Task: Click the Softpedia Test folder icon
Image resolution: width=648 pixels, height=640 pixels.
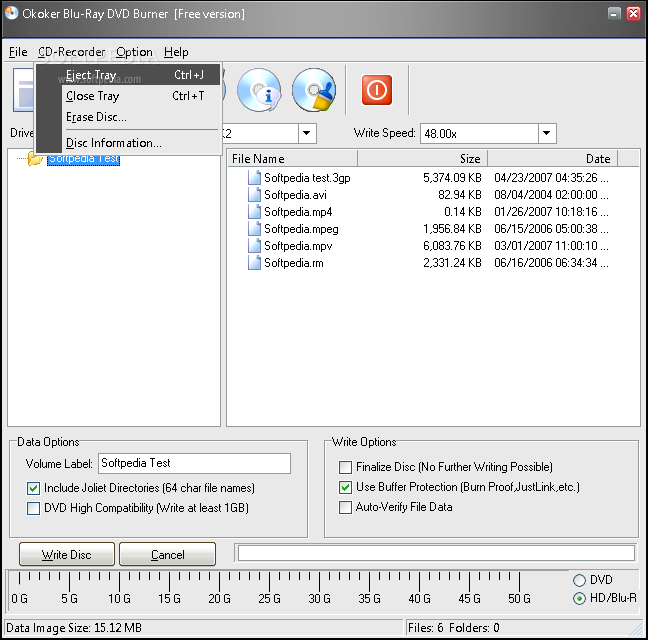Action: coord(35,159)
